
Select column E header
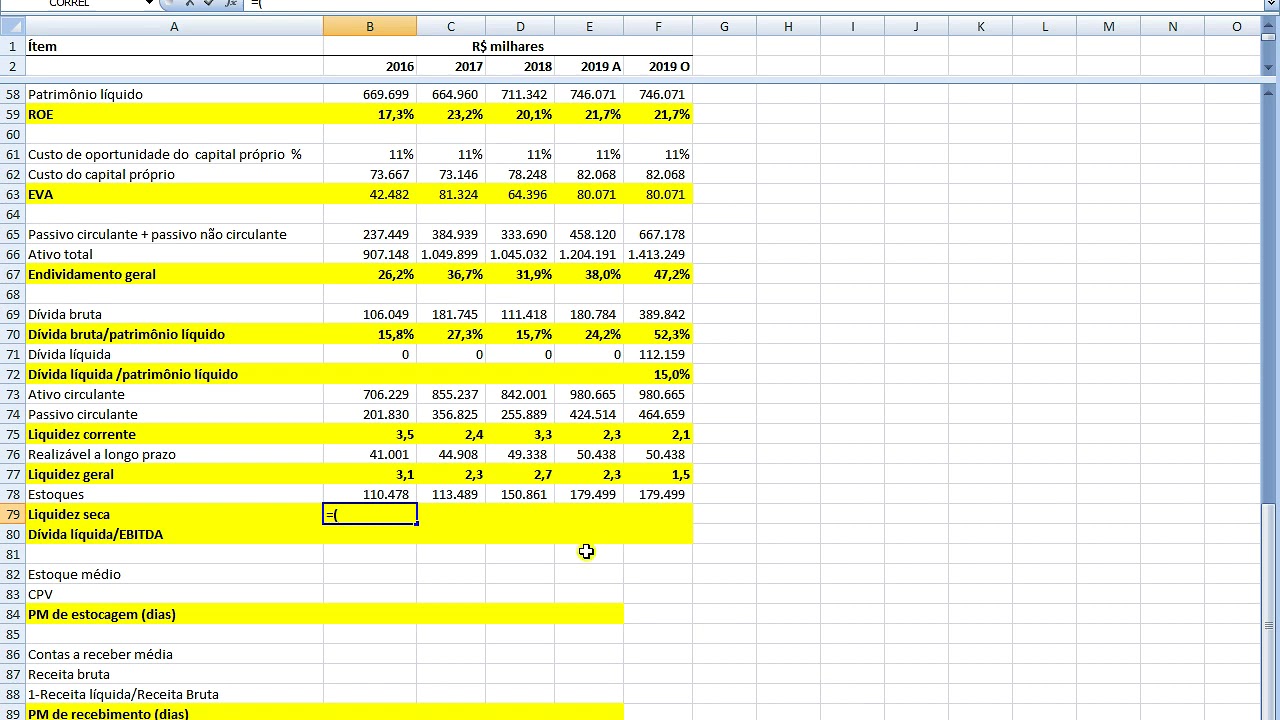pyautogui.click(x=589, y=26)
